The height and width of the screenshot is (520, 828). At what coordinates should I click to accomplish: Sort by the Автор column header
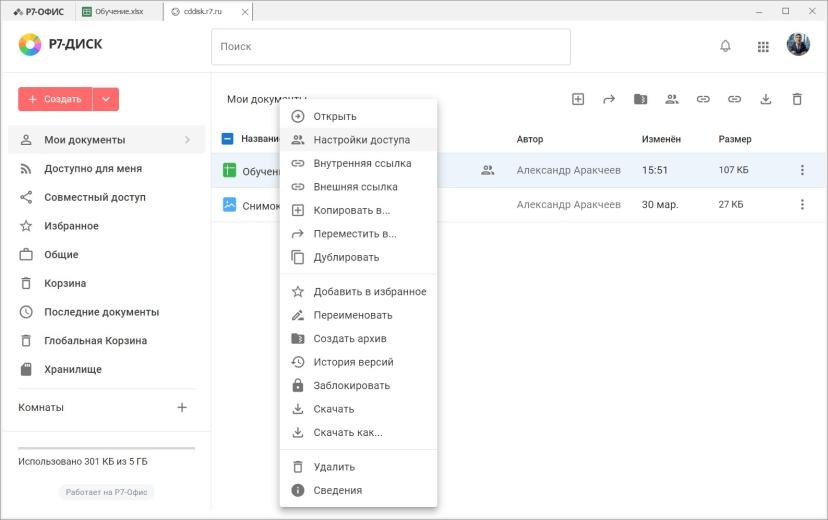(530, 139)
